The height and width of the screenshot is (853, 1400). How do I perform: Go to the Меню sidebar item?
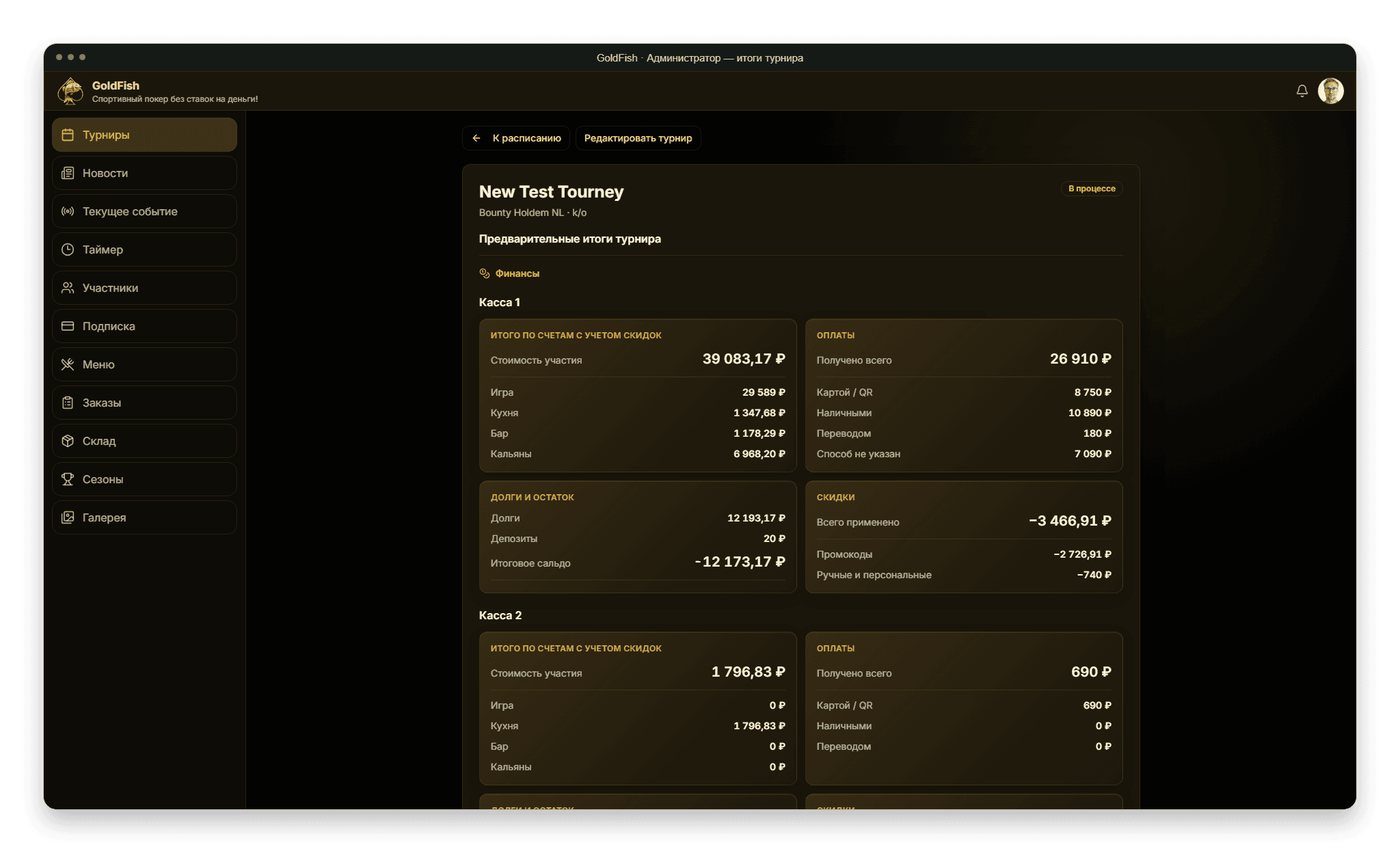[x=144, y=364]
